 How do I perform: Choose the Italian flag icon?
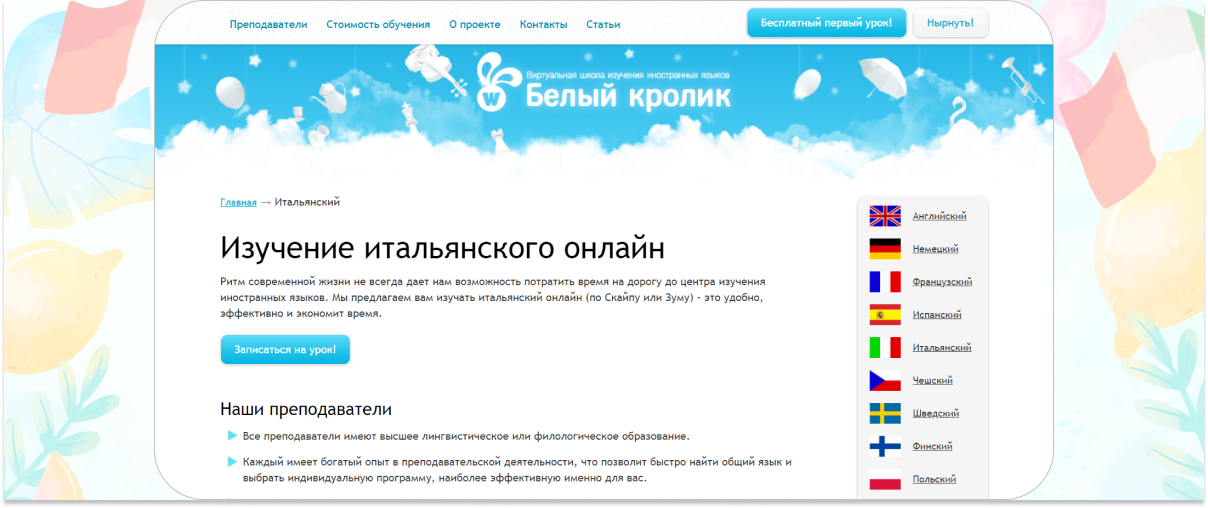pyautogui.click(x=885, y=348)
